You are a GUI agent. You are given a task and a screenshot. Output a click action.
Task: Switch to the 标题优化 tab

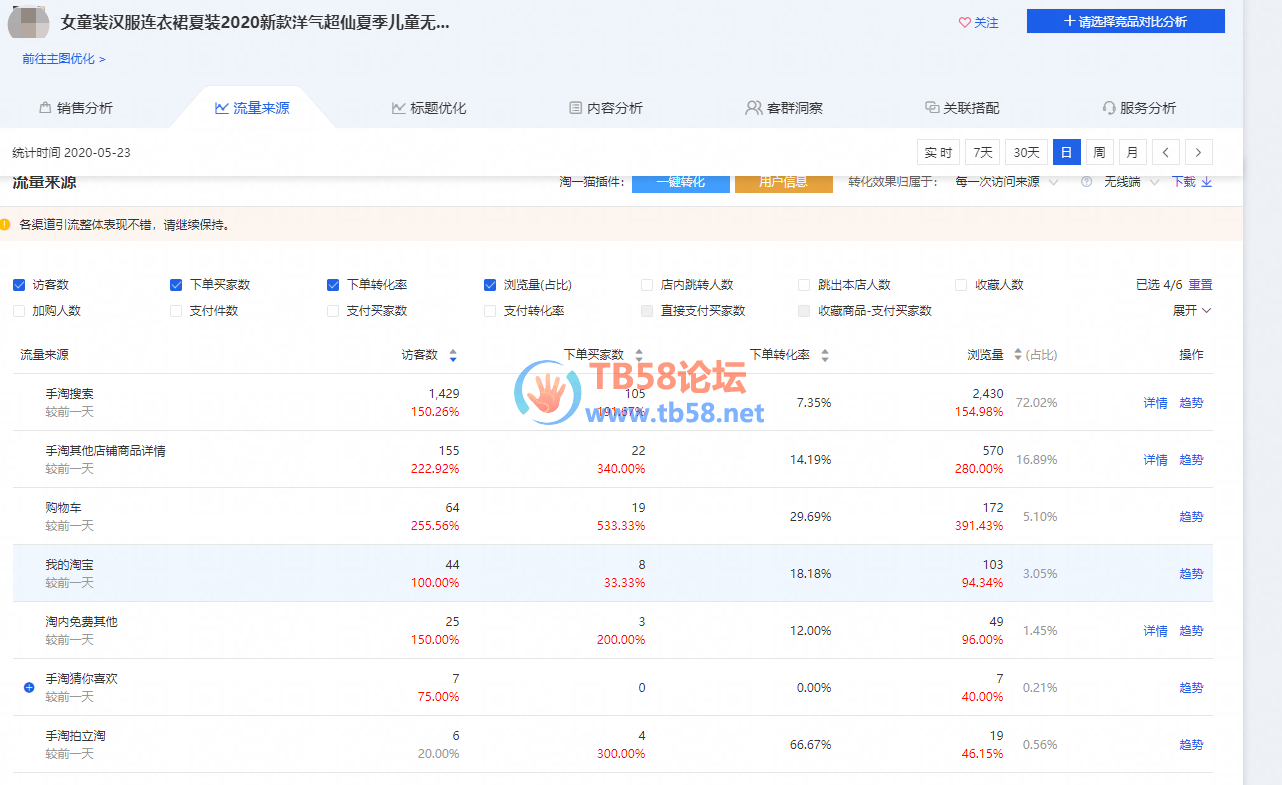pyautogui.click(x=429, y=108)
